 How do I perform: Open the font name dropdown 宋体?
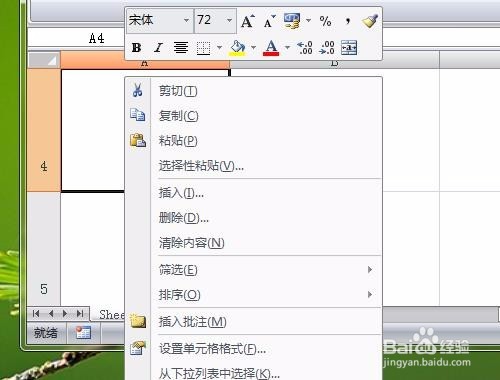[186, 21]
